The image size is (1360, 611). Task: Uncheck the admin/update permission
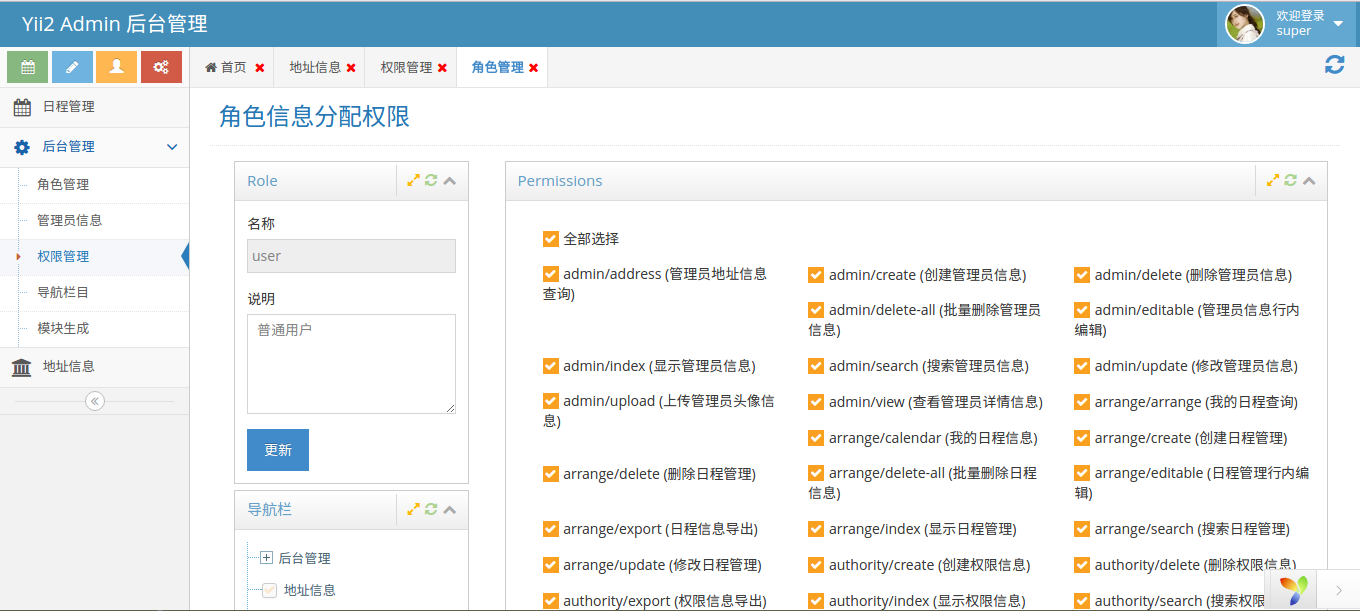click(x=1082, y=366)
